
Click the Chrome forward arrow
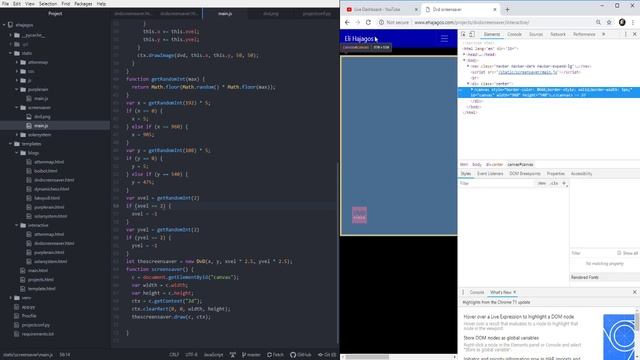358,22
